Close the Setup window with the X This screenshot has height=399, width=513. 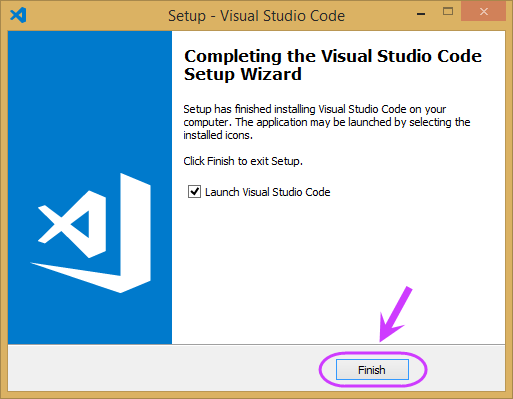pos(483,12)
